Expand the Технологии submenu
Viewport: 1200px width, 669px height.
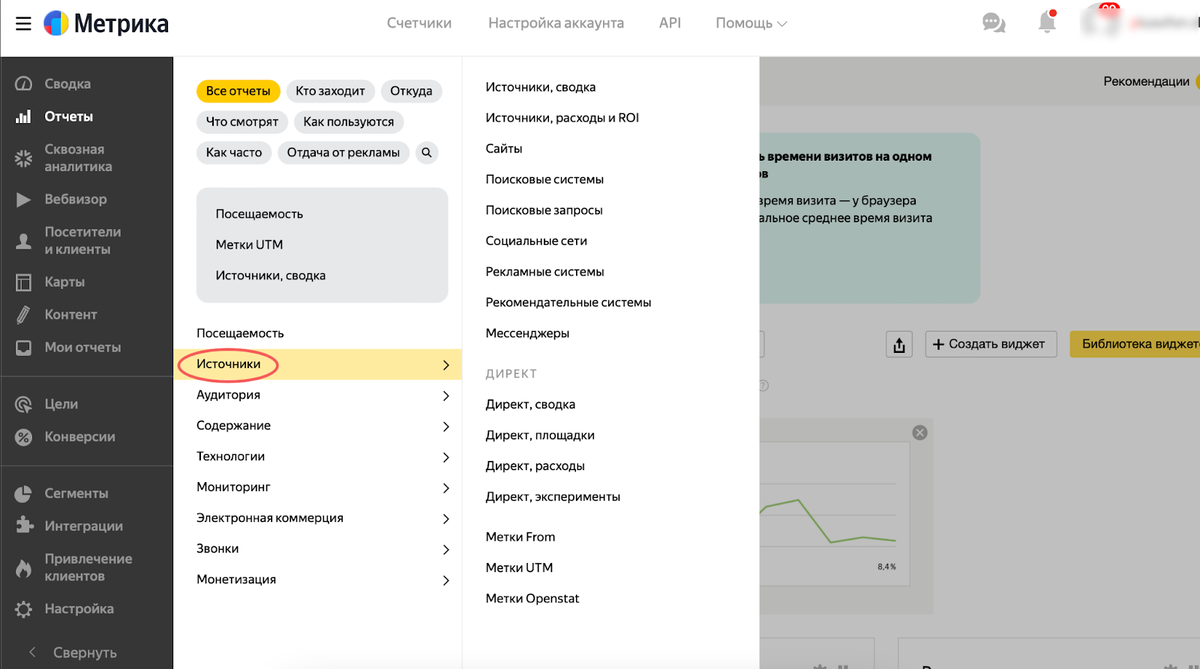317,456
